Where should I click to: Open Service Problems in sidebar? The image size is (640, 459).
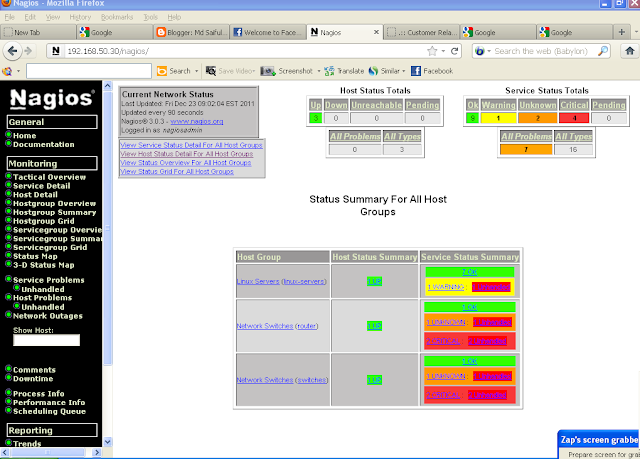pos(49,280)
